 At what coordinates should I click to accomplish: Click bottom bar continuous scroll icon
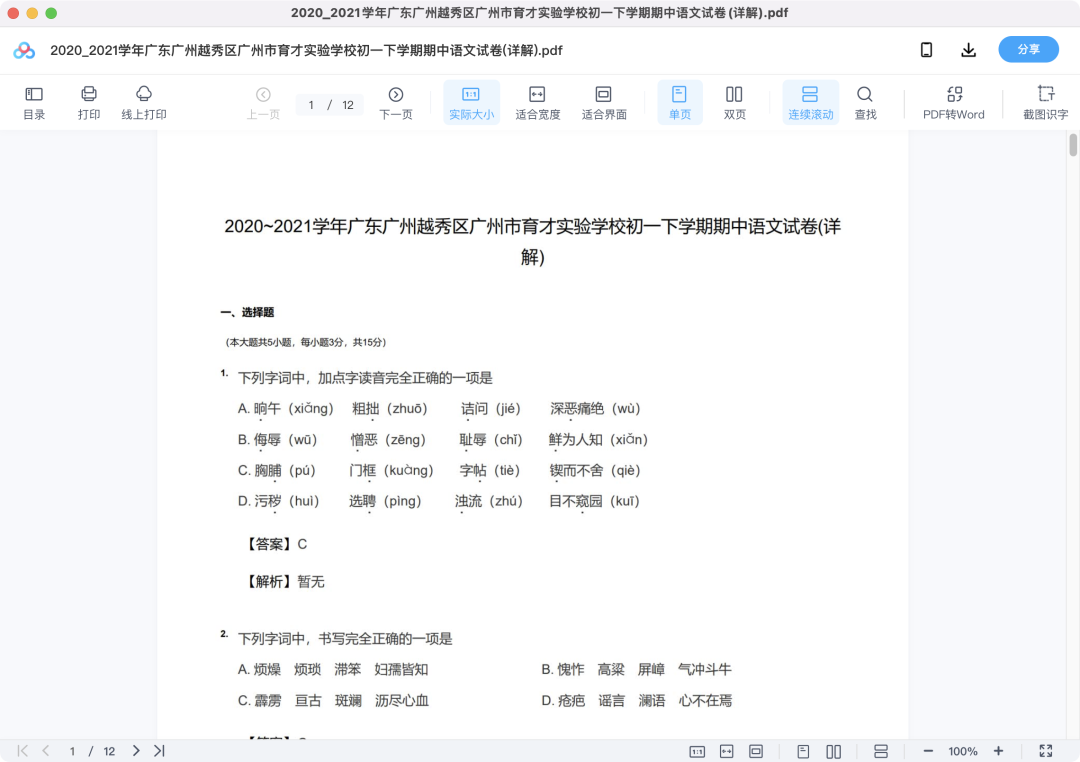point(881,752)
